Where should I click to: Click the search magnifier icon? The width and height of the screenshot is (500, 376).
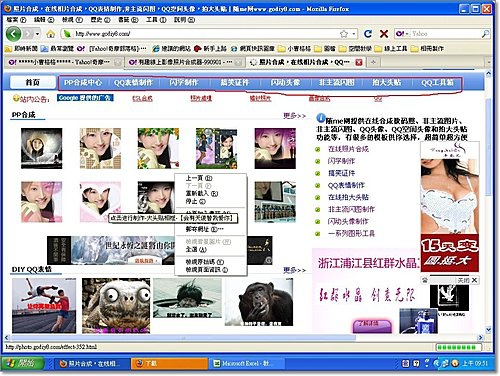tap(485, 34)
